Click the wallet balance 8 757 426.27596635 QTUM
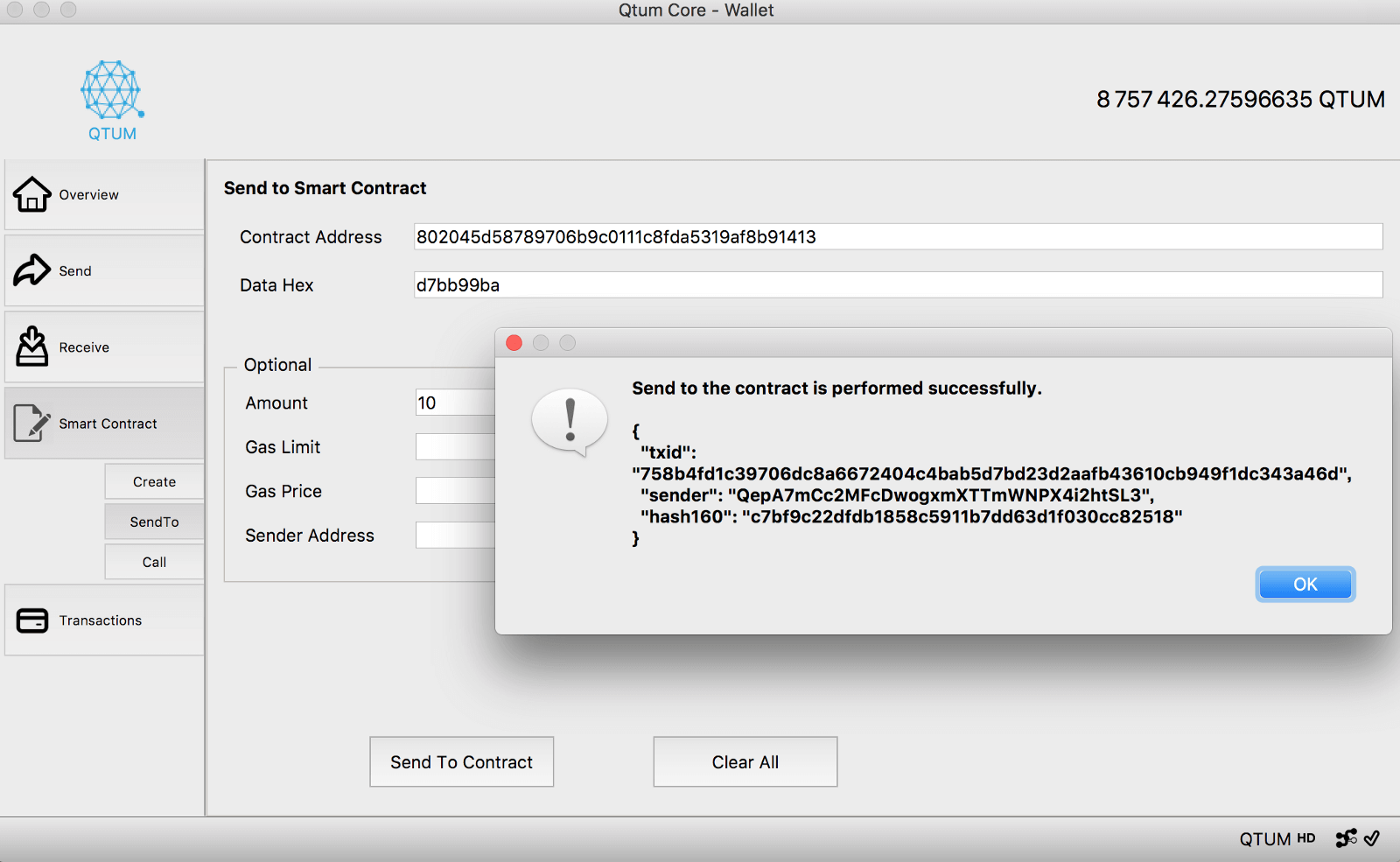 pyautogui.click(x=1241, y=99)
